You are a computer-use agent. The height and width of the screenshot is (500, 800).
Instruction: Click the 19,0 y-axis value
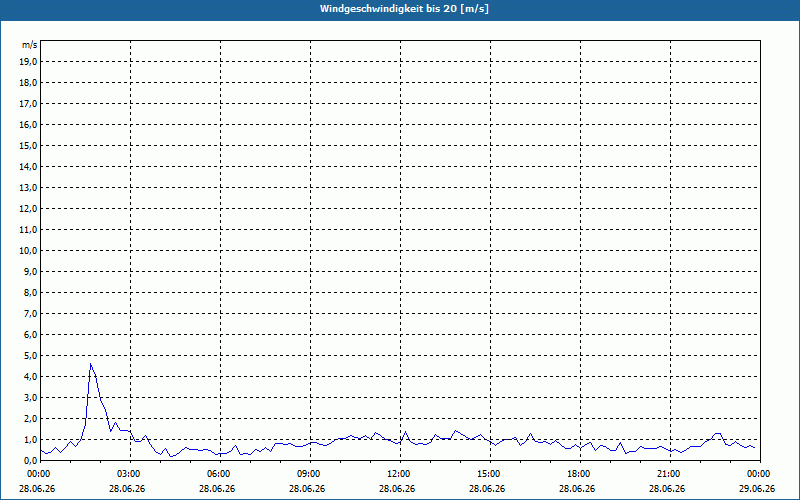click(30, 62)
